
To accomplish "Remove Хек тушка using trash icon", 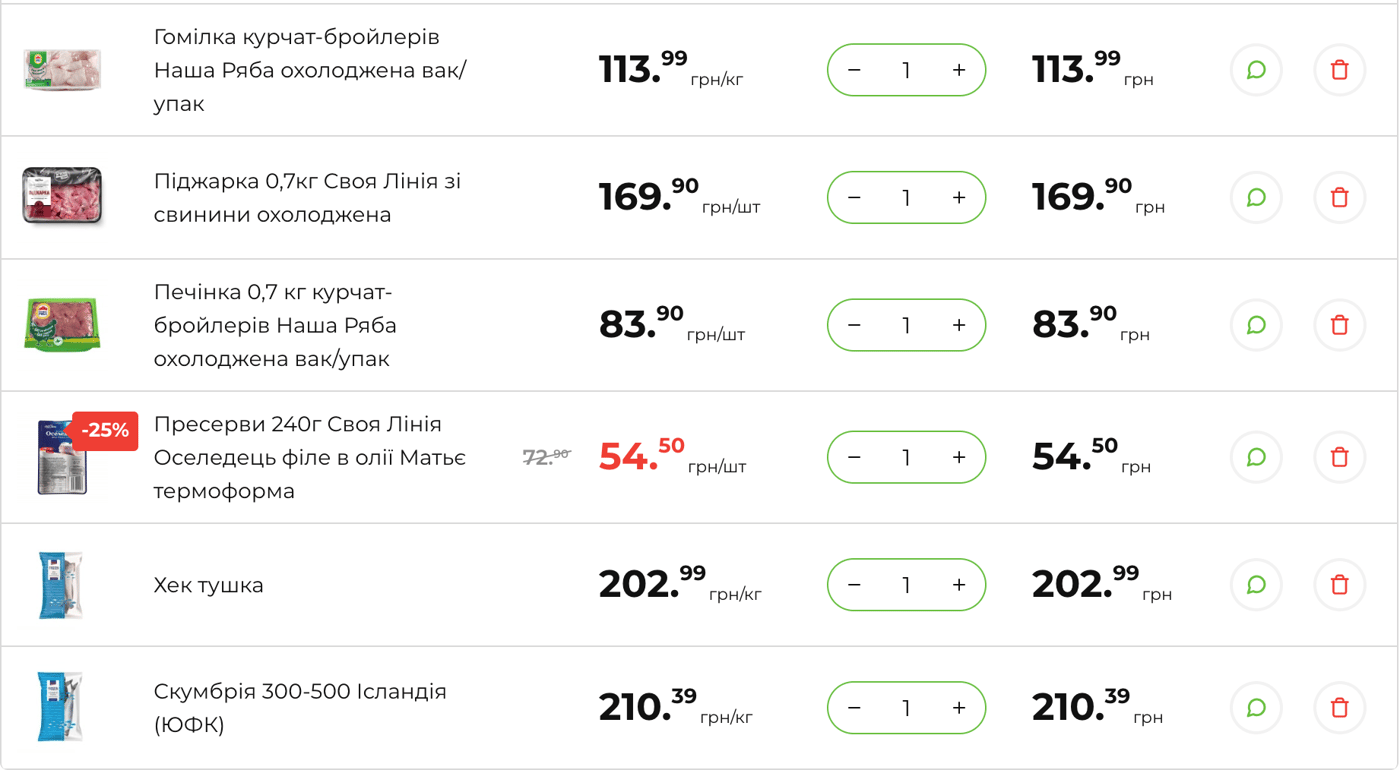I will click(1339, 585).
